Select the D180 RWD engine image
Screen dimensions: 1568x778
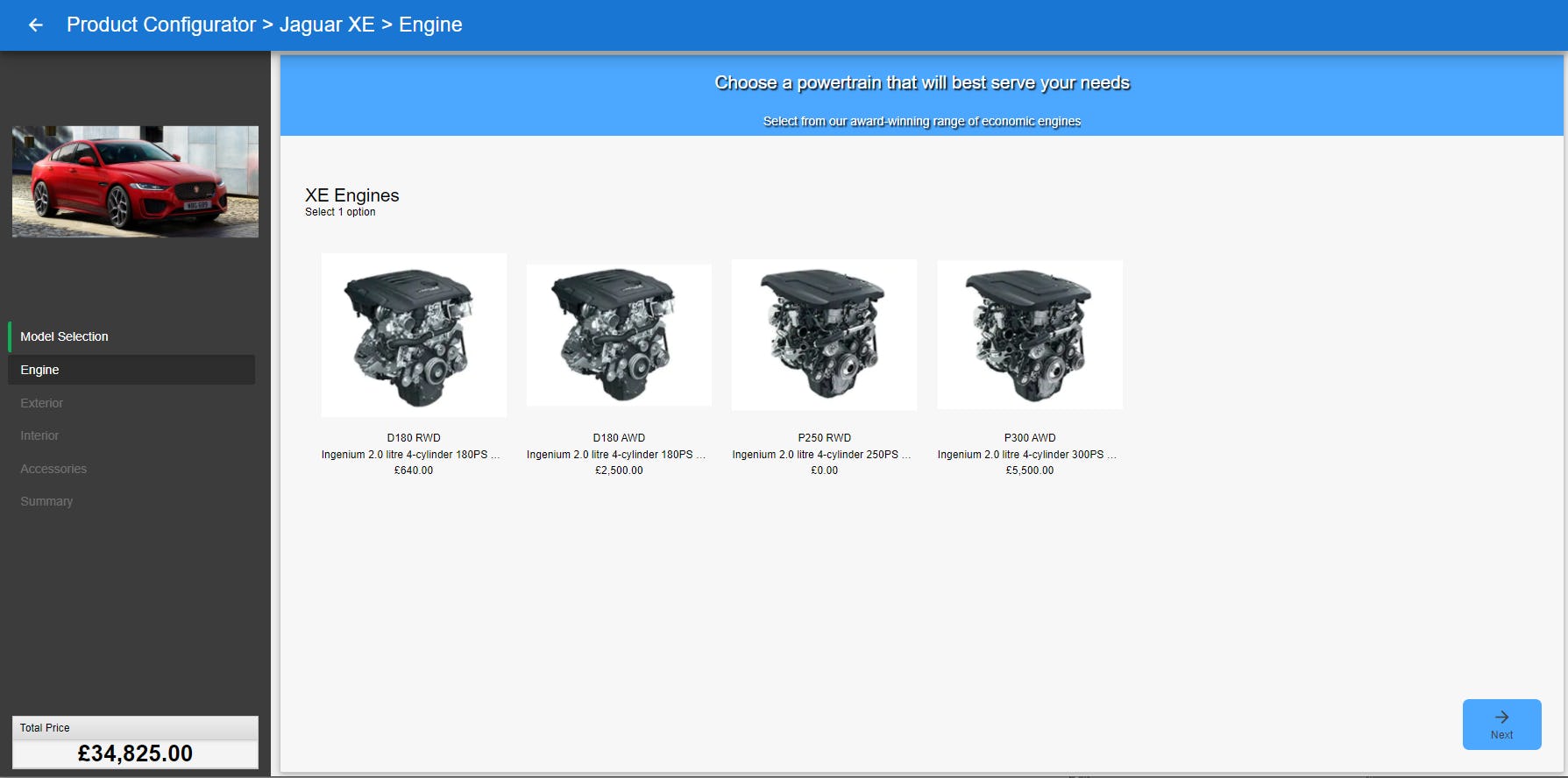tap(414, 335)
